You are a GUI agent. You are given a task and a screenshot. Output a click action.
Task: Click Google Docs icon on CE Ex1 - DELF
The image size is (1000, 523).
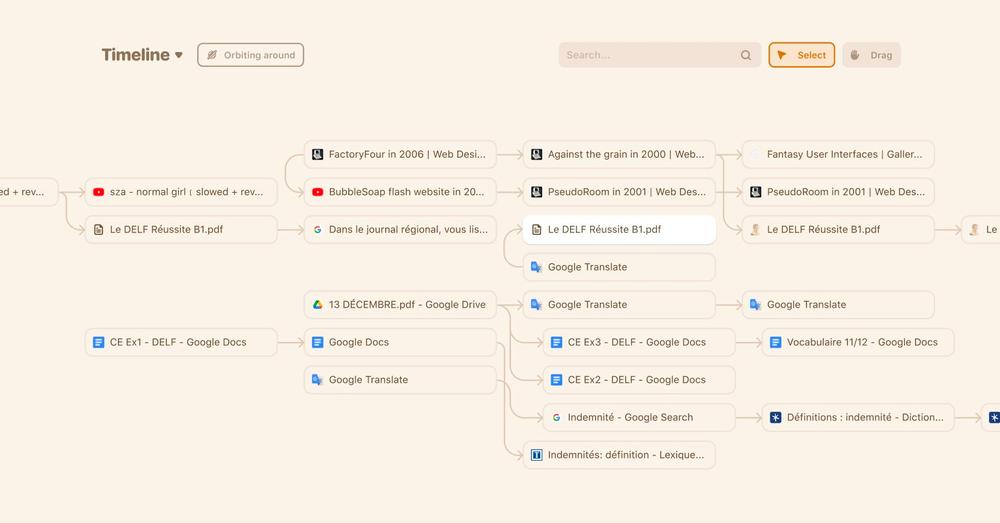[x=98, y=343]
